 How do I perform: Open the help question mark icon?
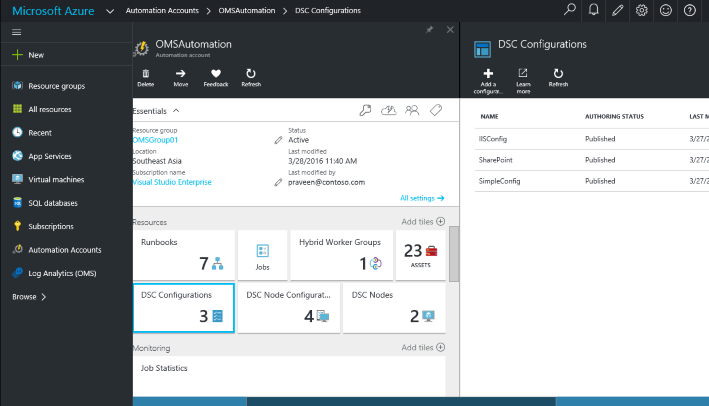click(x=690, y=10)
